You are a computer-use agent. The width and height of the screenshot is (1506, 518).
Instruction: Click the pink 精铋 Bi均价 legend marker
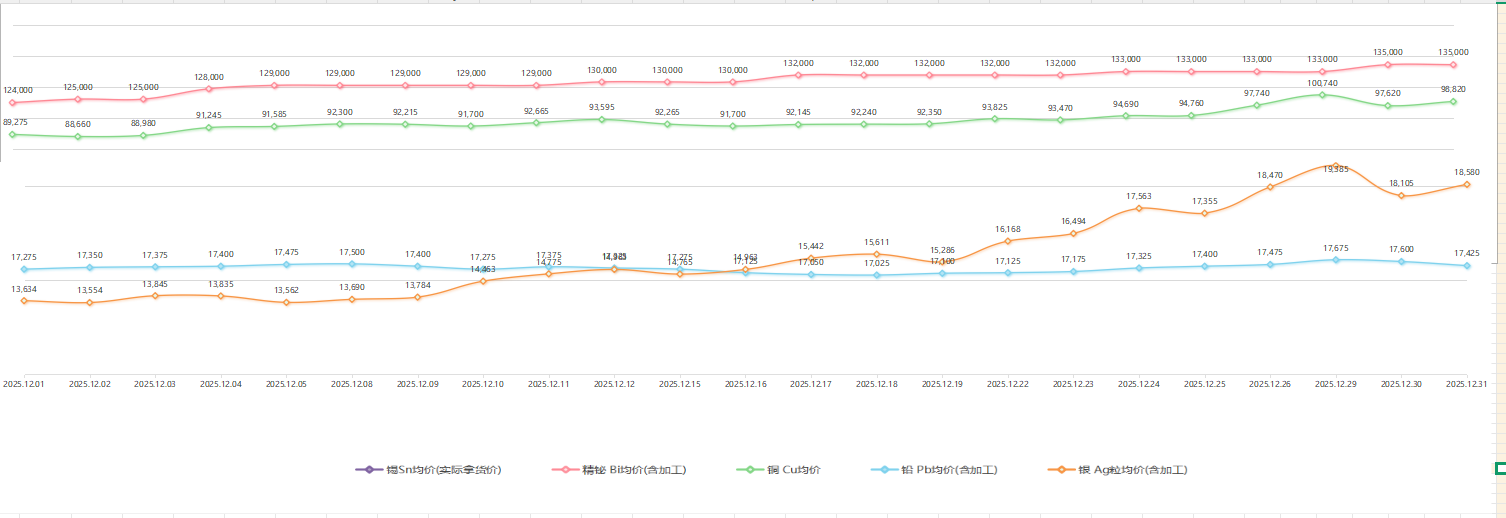pos(565,469)
